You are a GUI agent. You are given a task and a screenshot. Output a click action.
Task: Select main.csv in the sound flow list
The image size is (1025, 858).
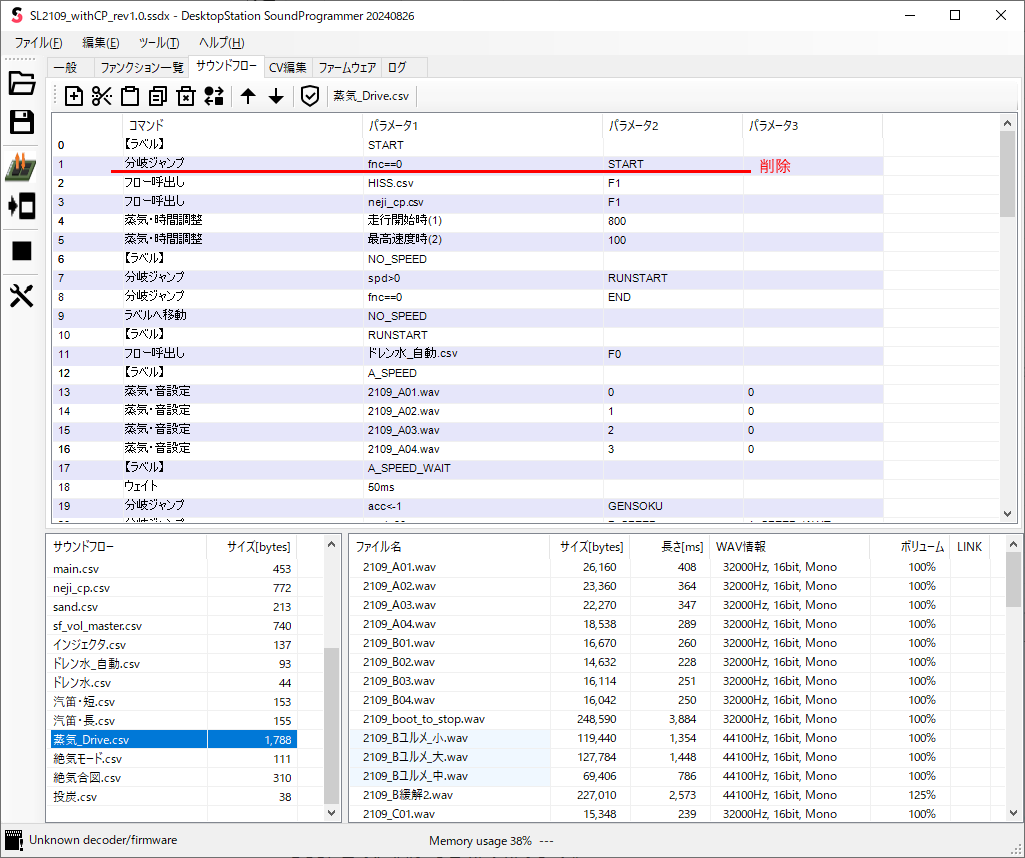click(74, 569)
